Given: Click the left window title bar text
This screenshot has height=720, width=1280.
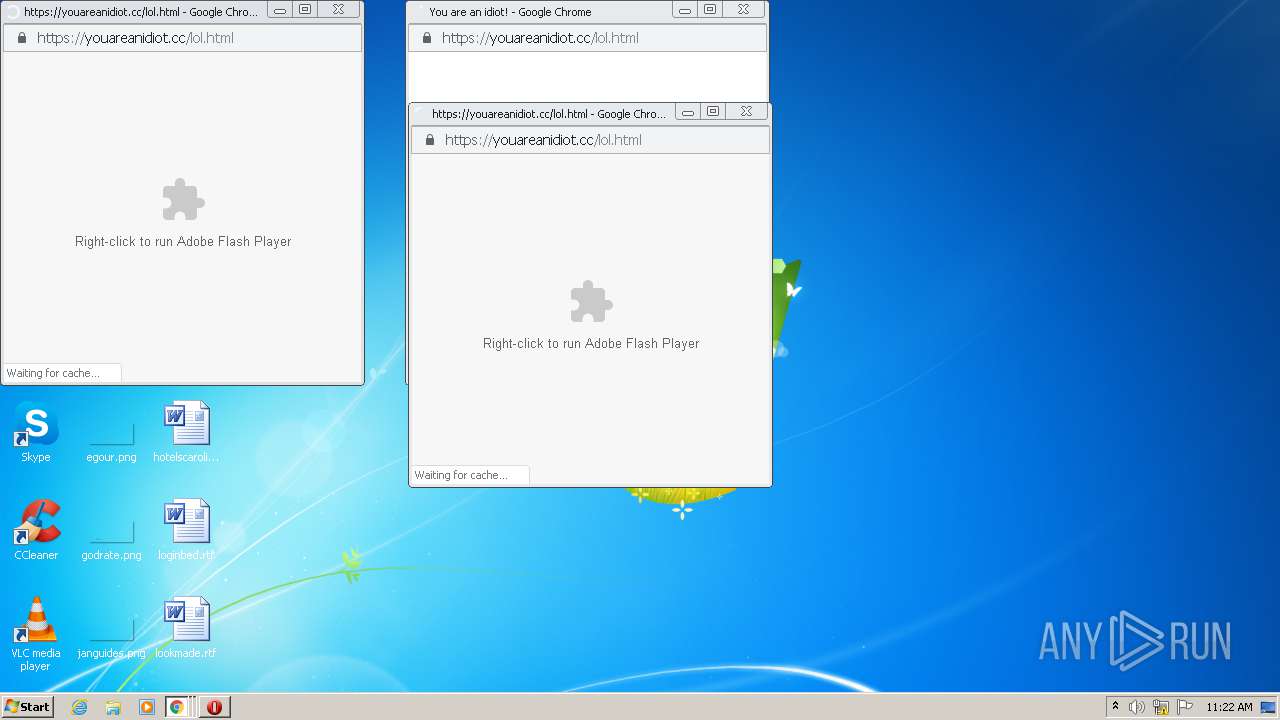Looking at the screenshot, I should click(x=141, y=12).
